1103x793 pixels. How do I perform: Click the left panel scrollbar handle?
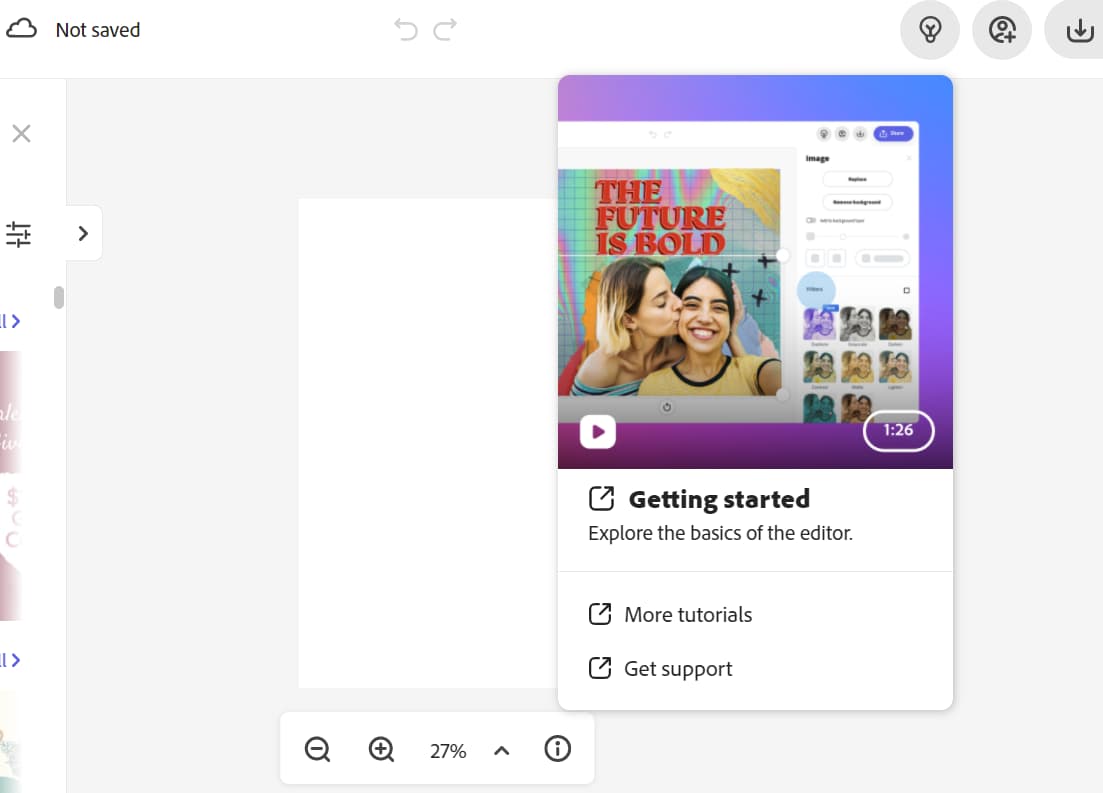pyautogui.click(x=59, y=298)
